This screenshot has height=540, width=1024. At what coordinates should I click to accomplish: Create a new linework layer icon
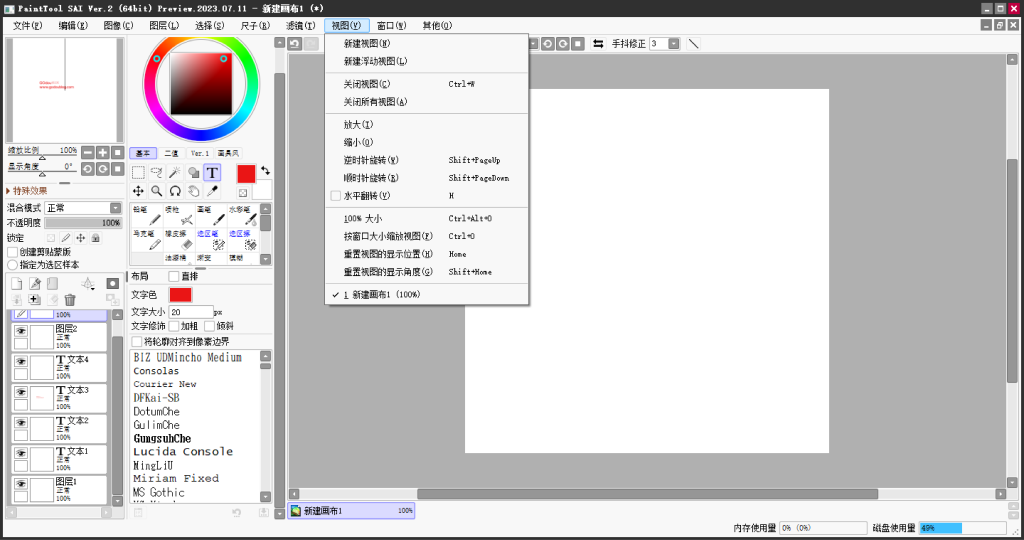coord(35,283)
